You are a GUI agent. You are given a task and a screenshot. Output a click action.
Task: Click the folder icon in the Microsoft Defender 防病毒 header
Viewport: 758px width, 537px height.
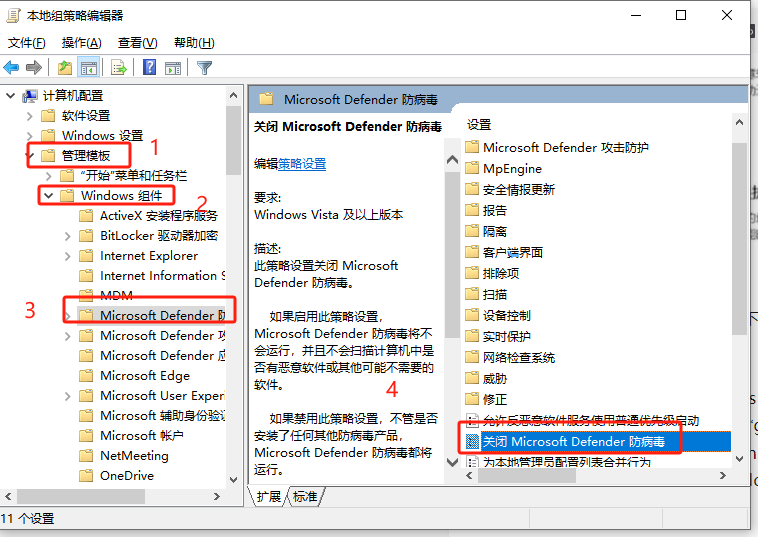tap(266, 99)
